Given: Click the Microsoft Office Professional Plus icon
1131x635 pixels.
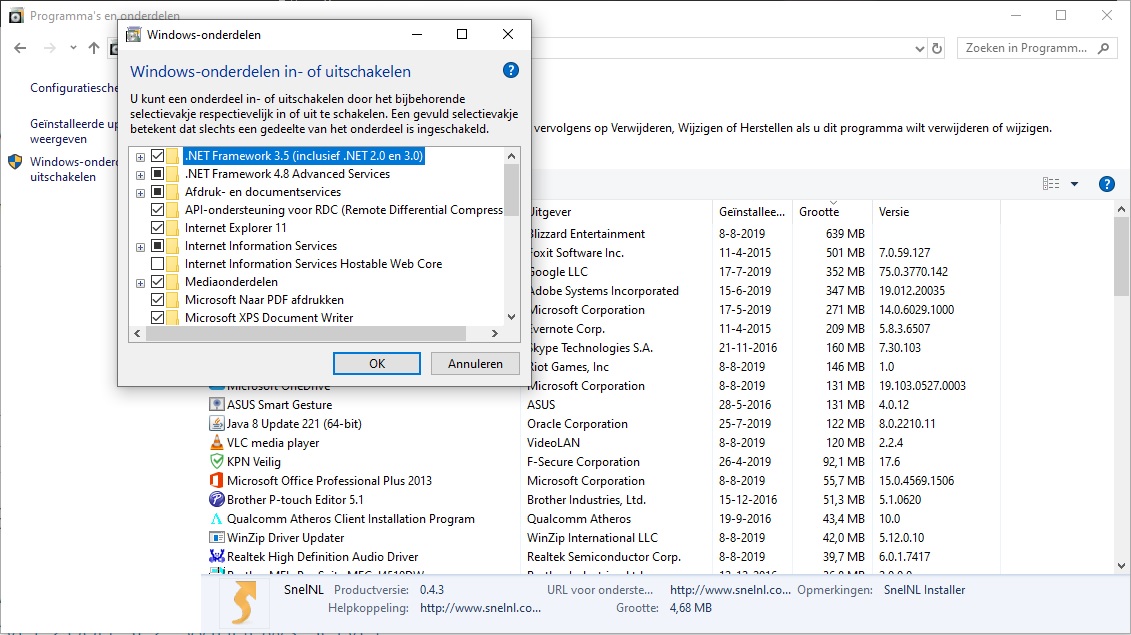Looking at the screenshot, I should (216, 481).
